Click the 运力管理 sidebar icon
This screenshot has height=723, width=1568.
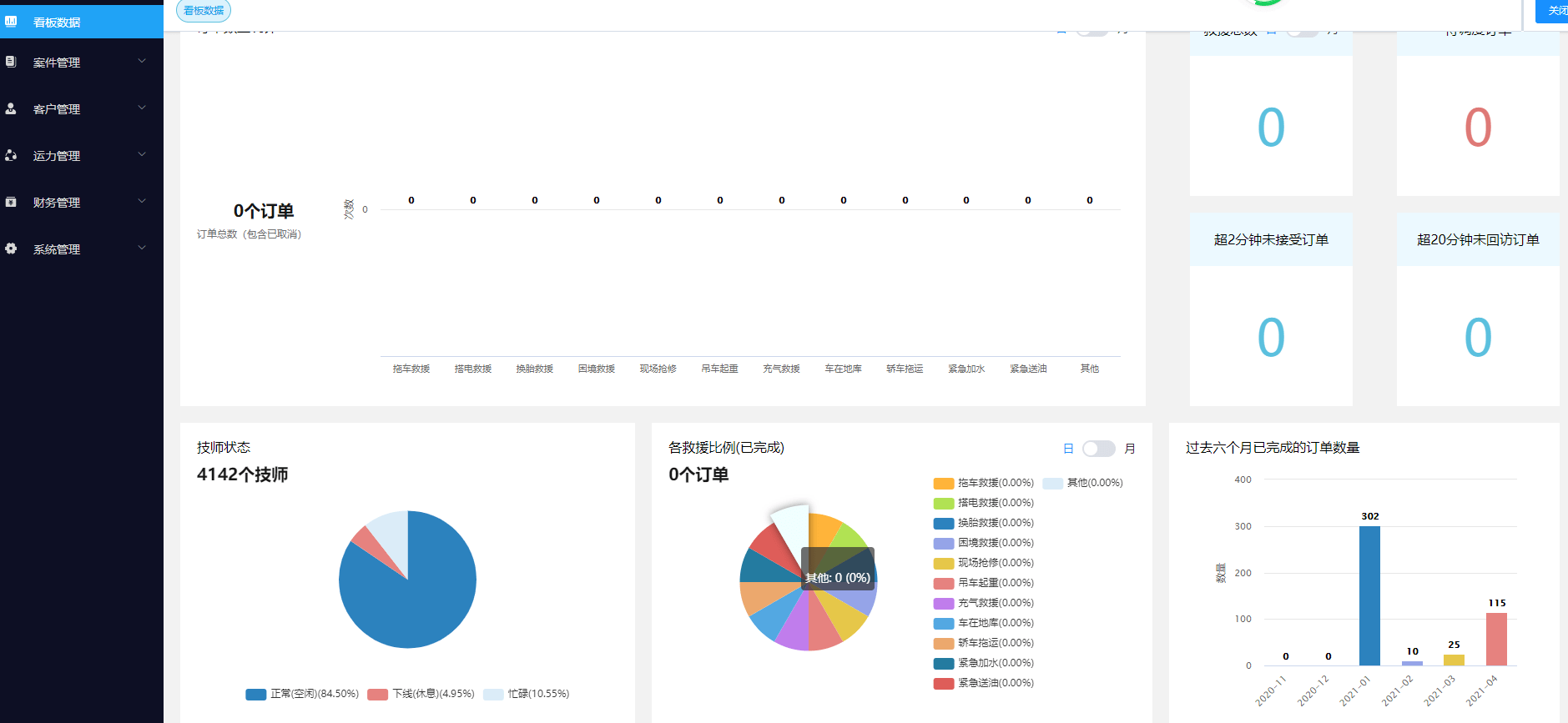pos(11,155)
